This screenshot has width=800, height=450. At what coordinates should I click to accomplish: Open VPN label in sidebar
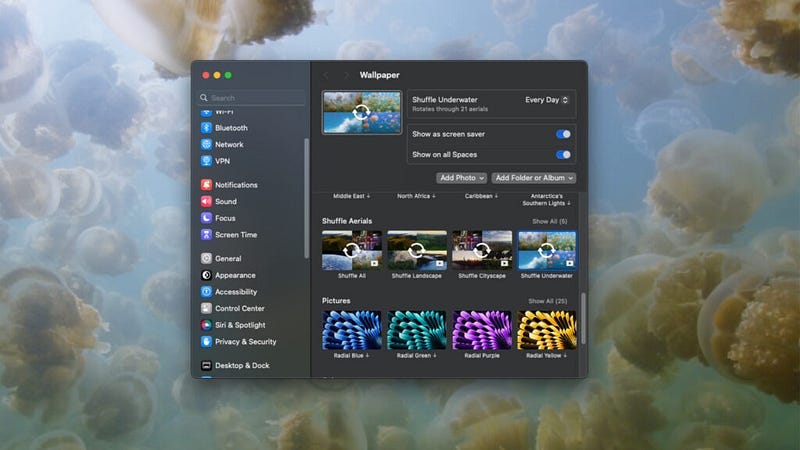(x=222, y=161)
